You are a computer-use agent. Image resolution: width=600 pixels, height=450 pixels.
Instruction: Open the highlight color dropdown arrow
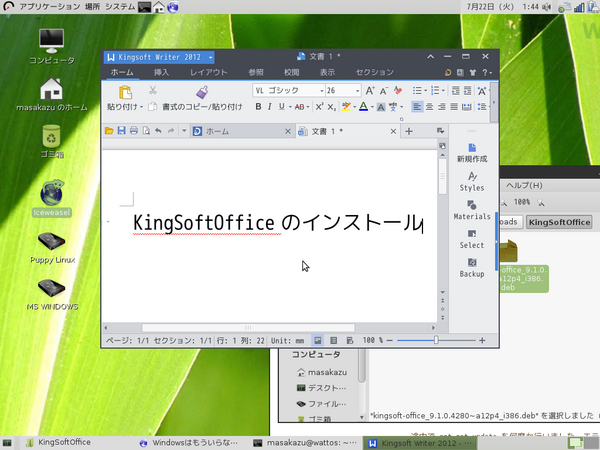tap(355, 107)
